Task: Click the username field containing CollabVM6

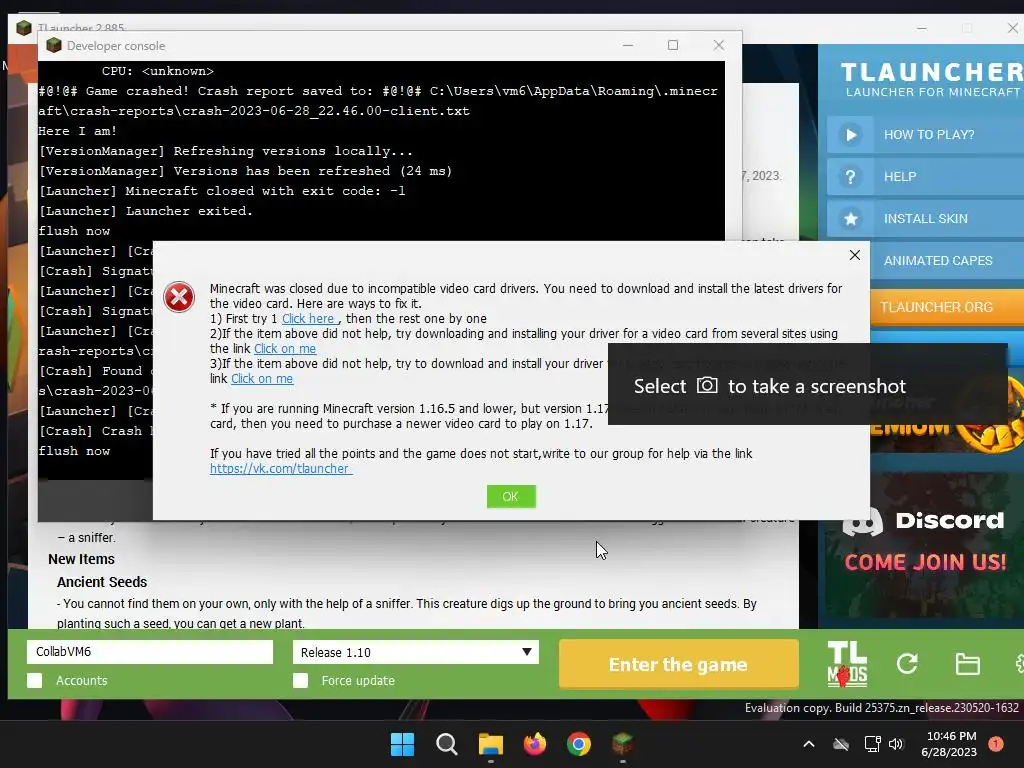Action: pos(150,652)
